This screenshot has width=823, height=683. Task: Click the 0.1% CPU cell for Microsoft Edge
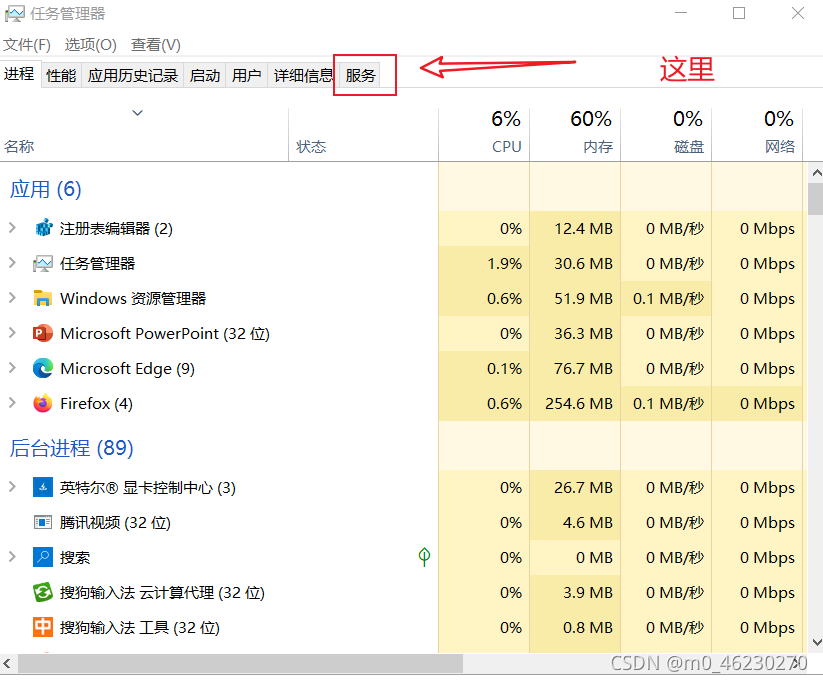pos(484,368)
